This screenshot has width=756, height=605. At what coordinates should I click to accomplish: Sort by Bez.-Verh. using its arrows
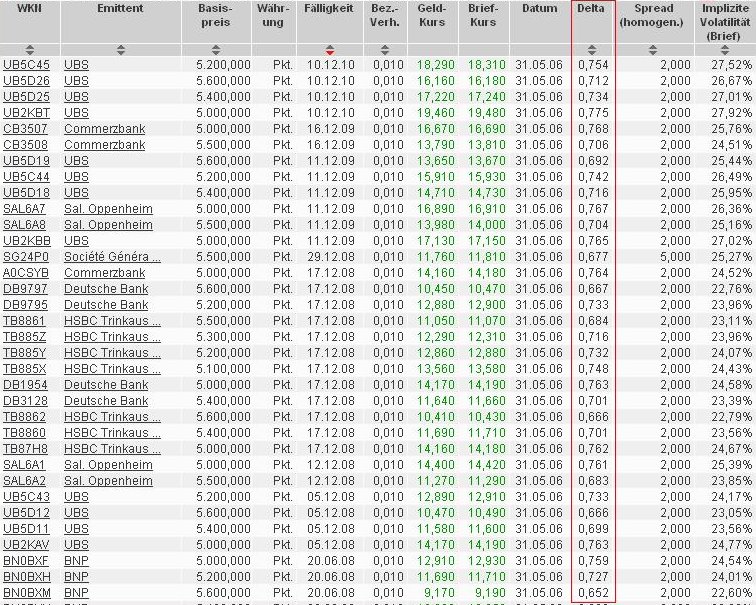click(x=385, y=49)
